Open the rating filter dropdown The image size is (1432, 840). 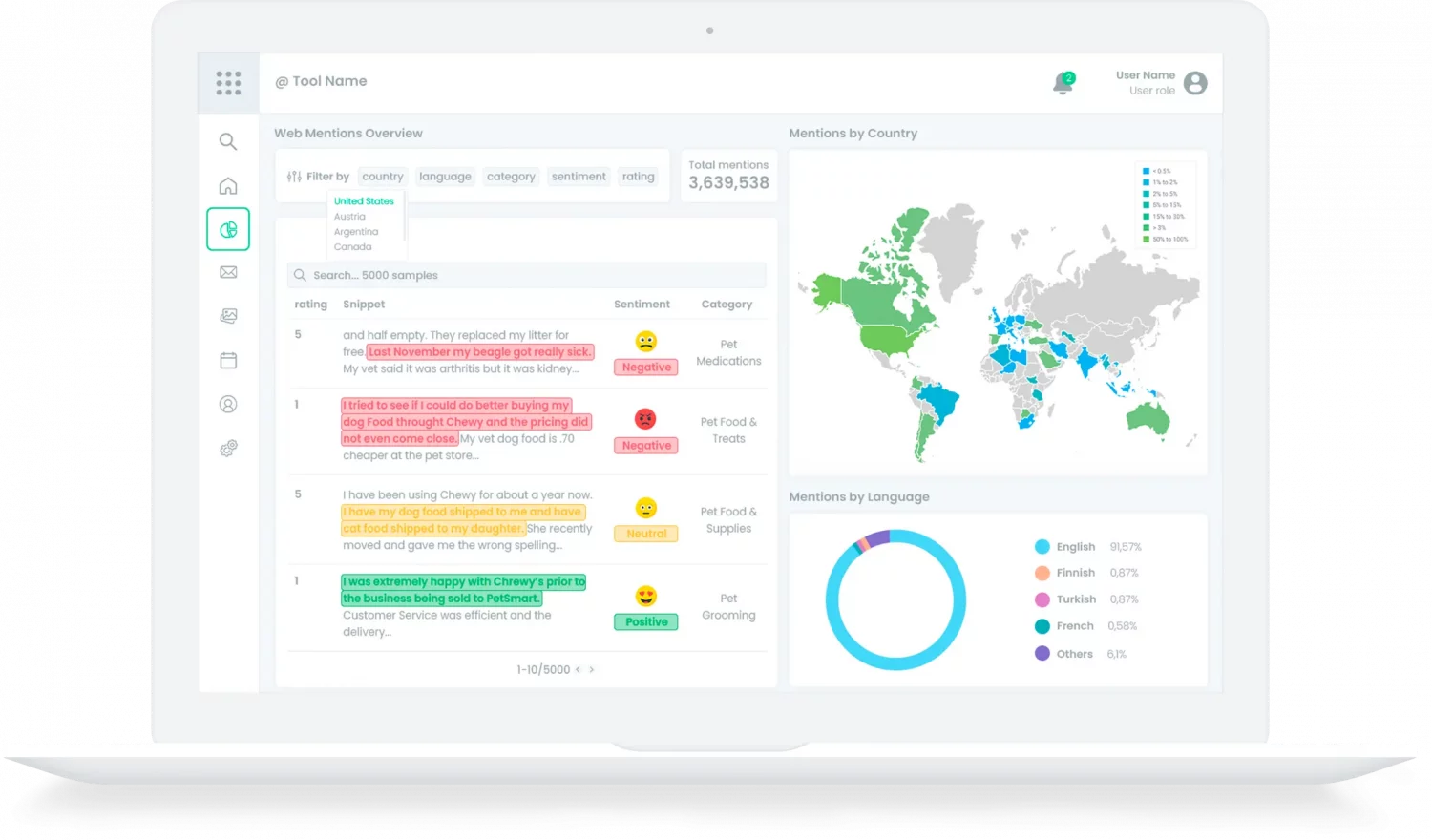pyautogui.click(x=639, y=177)
